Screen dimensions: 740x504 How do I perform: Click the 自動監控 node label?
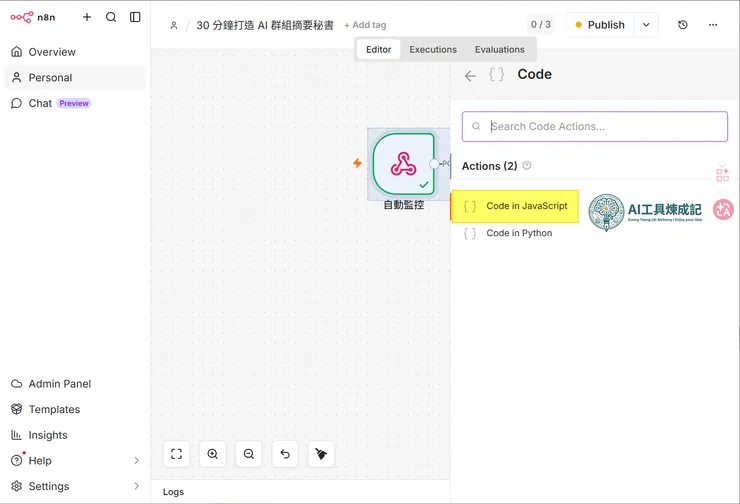pyautogui.click(x=404, y=205)
